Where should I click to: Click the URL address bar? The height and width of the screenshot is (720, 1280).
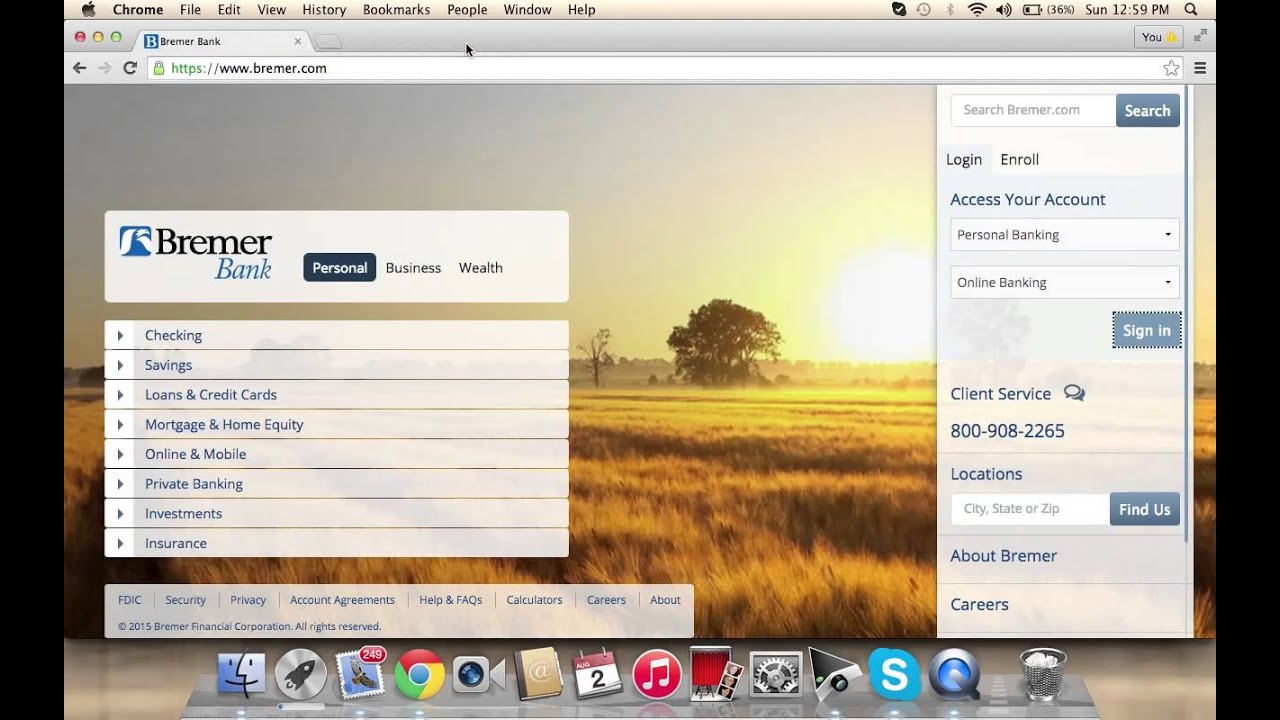coord(665,68)
